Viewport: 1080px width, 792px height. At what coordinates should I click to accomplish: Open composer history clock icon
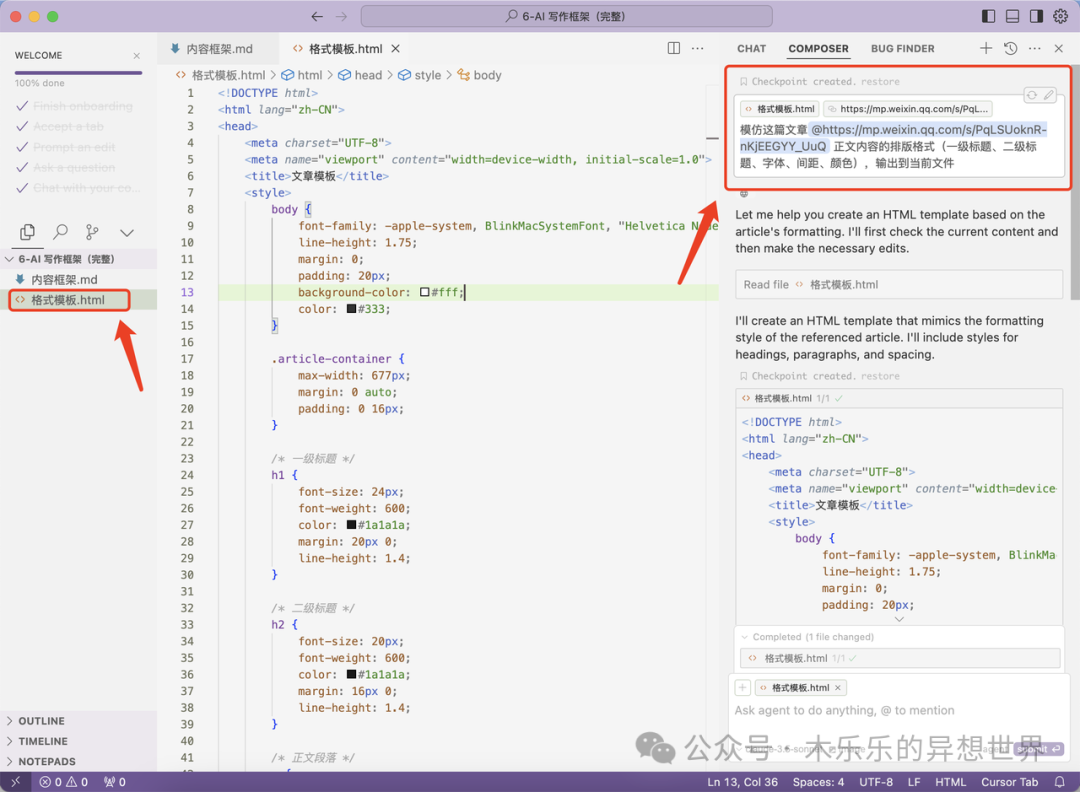pos(1010,48)
